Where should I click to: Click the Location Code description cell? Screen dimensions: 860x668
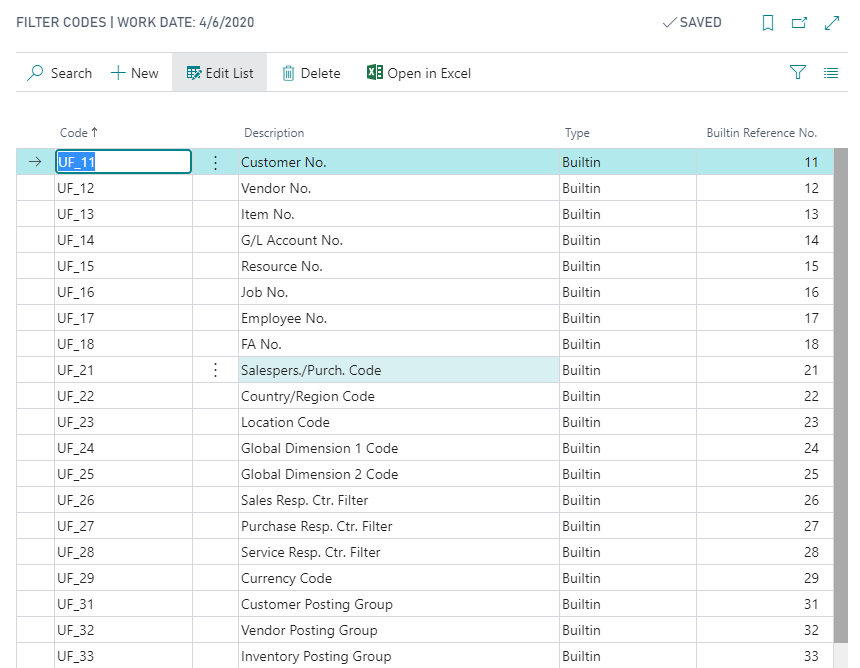(x=399, y=422)
